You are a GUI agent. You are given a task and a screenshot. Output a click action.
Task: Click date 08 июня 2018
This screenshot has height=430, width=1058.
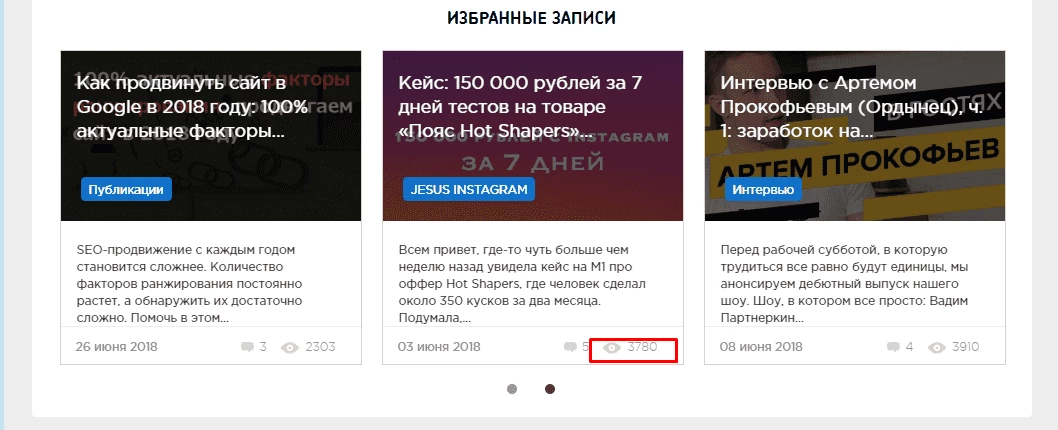[x=761, y=347]
